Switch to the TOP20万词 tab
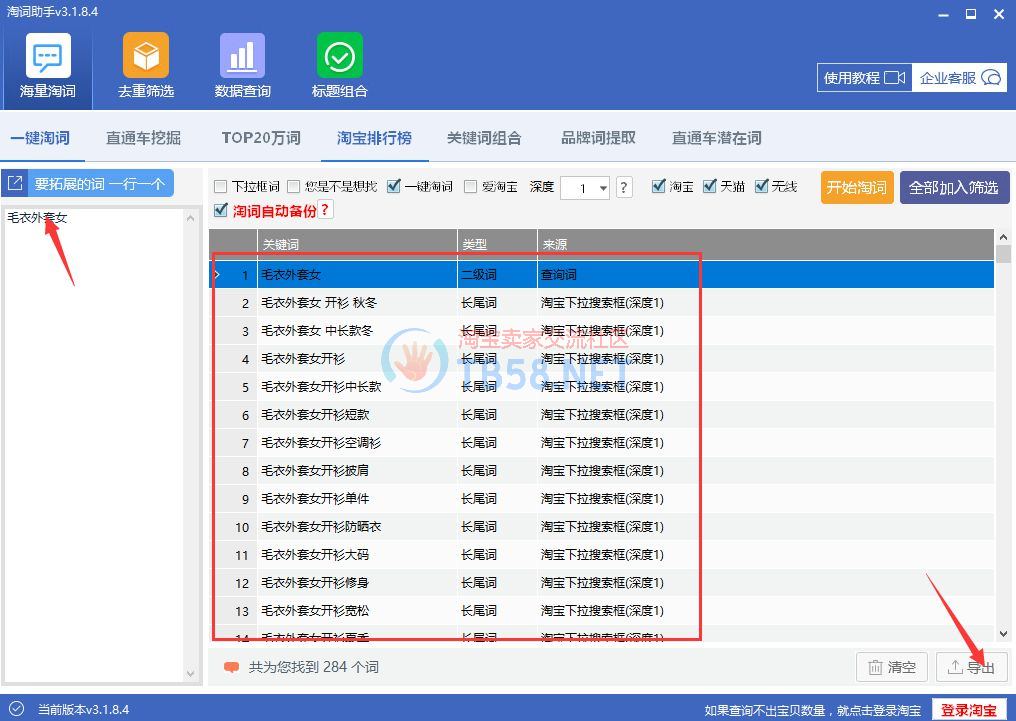The height and width of the screenshot is (721, 1016). click(261, 138)
